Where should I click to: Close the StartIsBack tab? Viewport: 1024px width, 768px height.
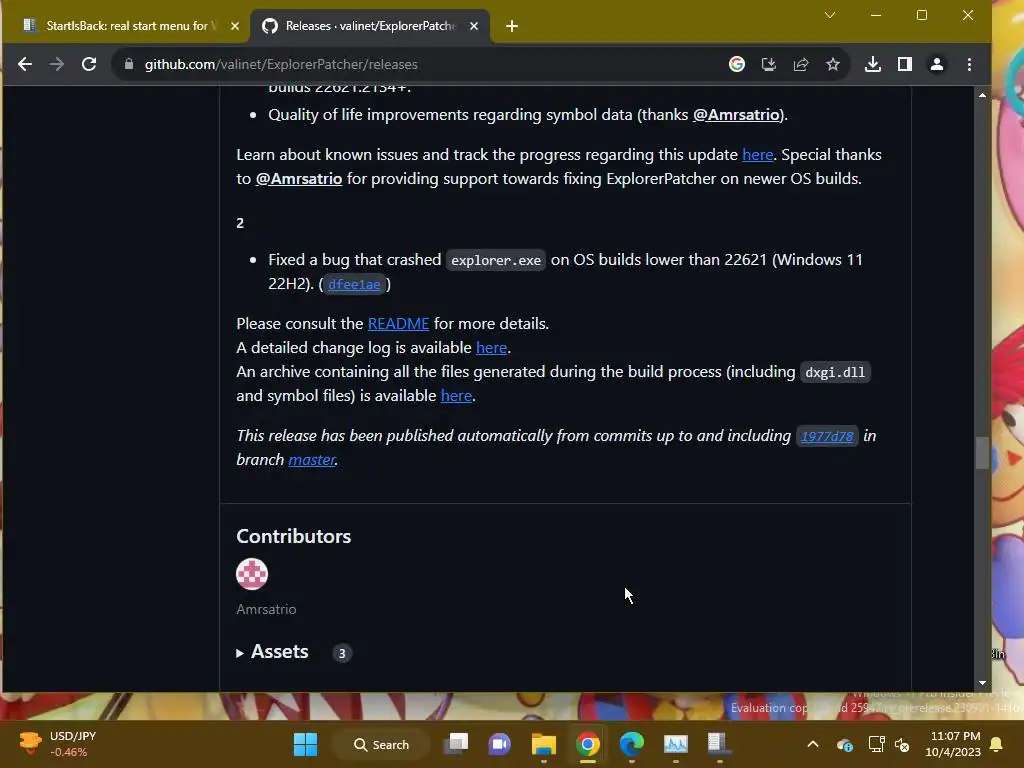click(235, 26)
